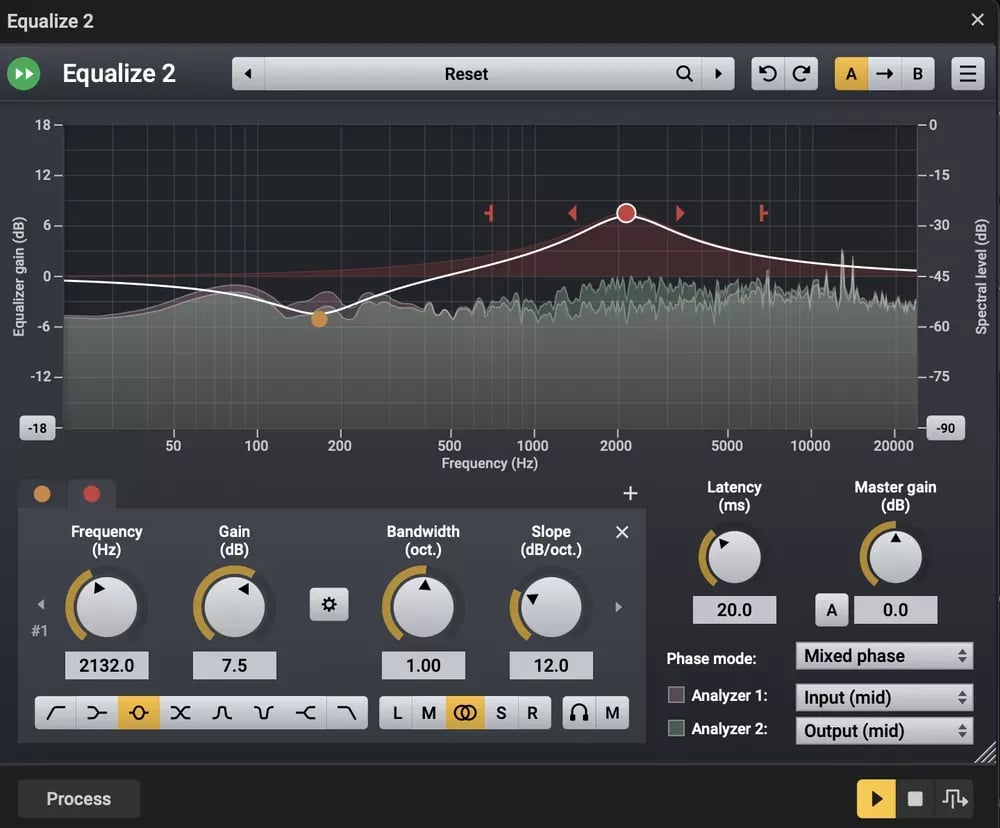Start playback with yellow play button

[x=876, y=799]
